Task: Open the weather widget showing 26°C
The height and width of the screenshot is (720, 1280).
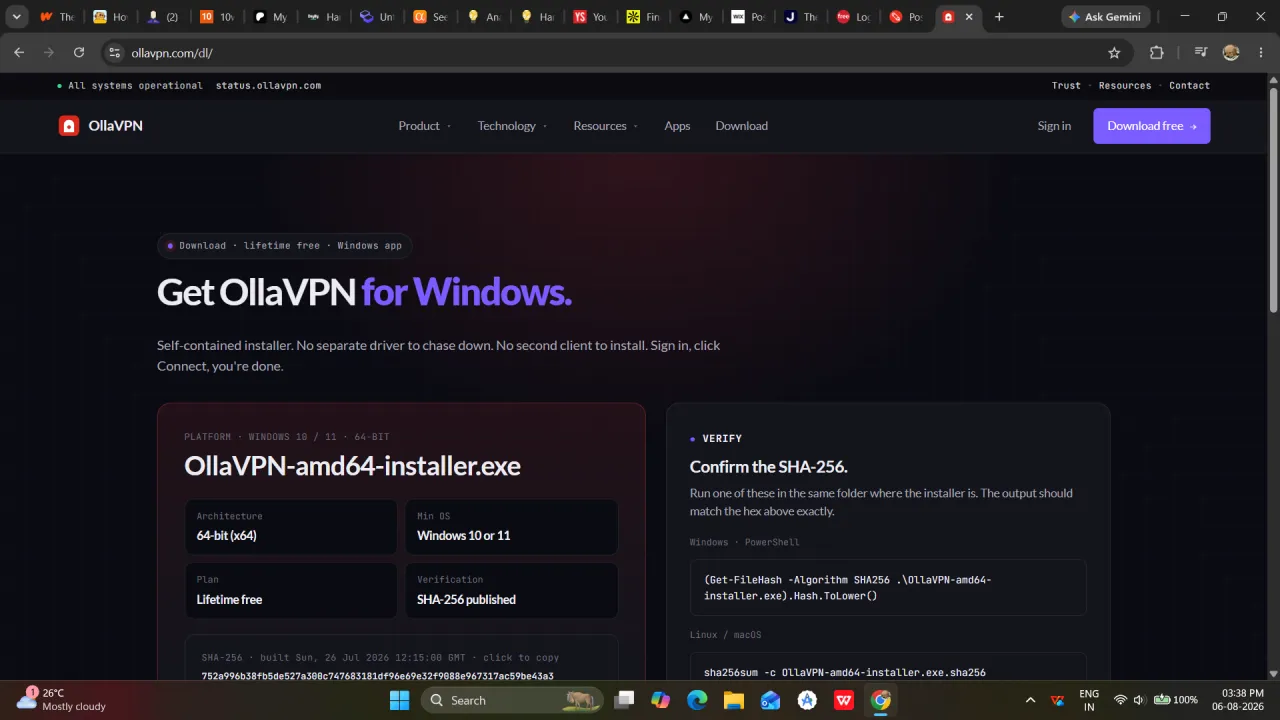Action: pos(62,700)
